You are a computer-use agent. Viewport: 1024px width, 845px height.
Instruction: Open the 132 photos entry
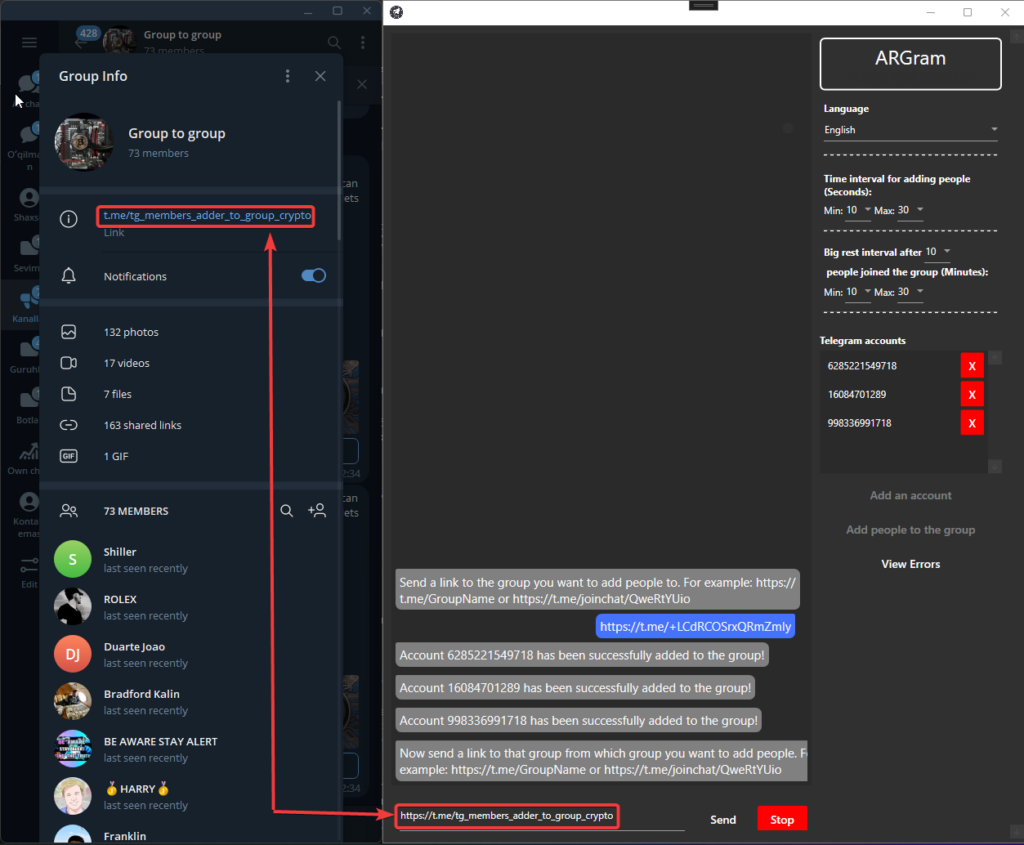(x=131, y=332)
